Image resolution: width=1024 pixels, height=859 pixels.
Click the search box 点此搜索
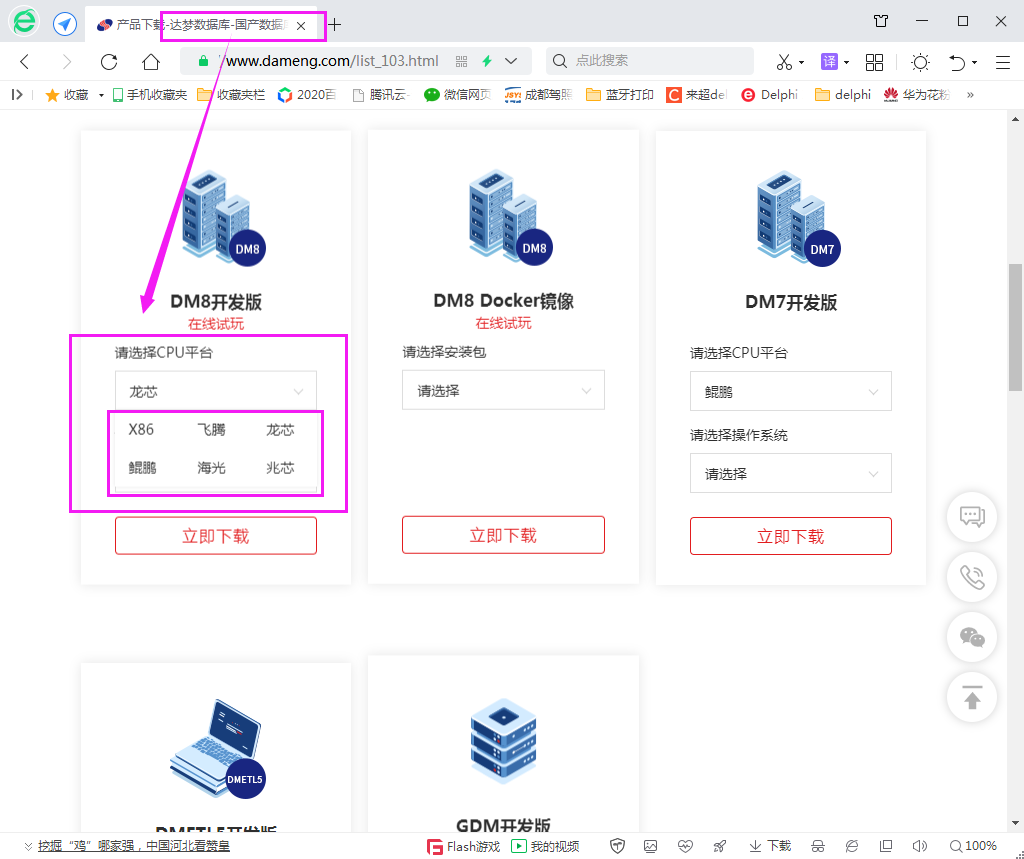[x=649, y=61]
